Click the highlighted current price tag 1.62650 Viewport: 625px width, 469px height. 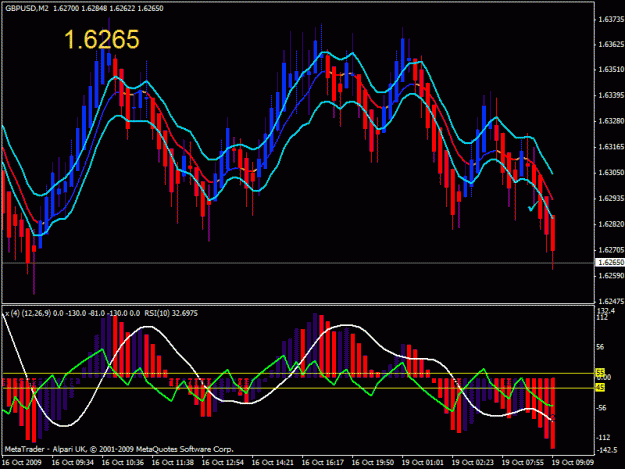tap(610, 262)
